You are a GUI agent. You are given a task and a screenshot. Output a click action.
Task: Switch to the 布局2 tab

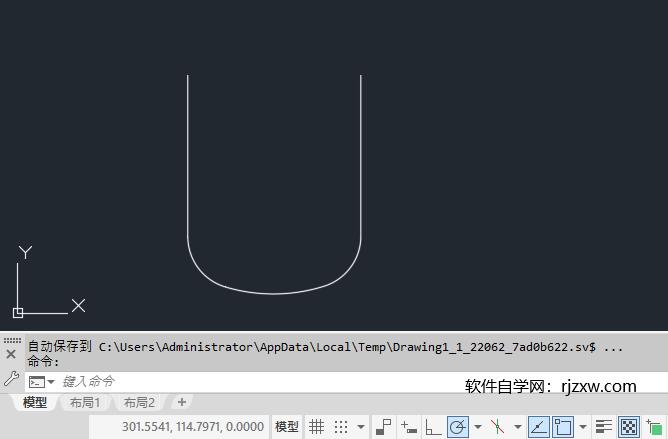(x=139, y=402)
